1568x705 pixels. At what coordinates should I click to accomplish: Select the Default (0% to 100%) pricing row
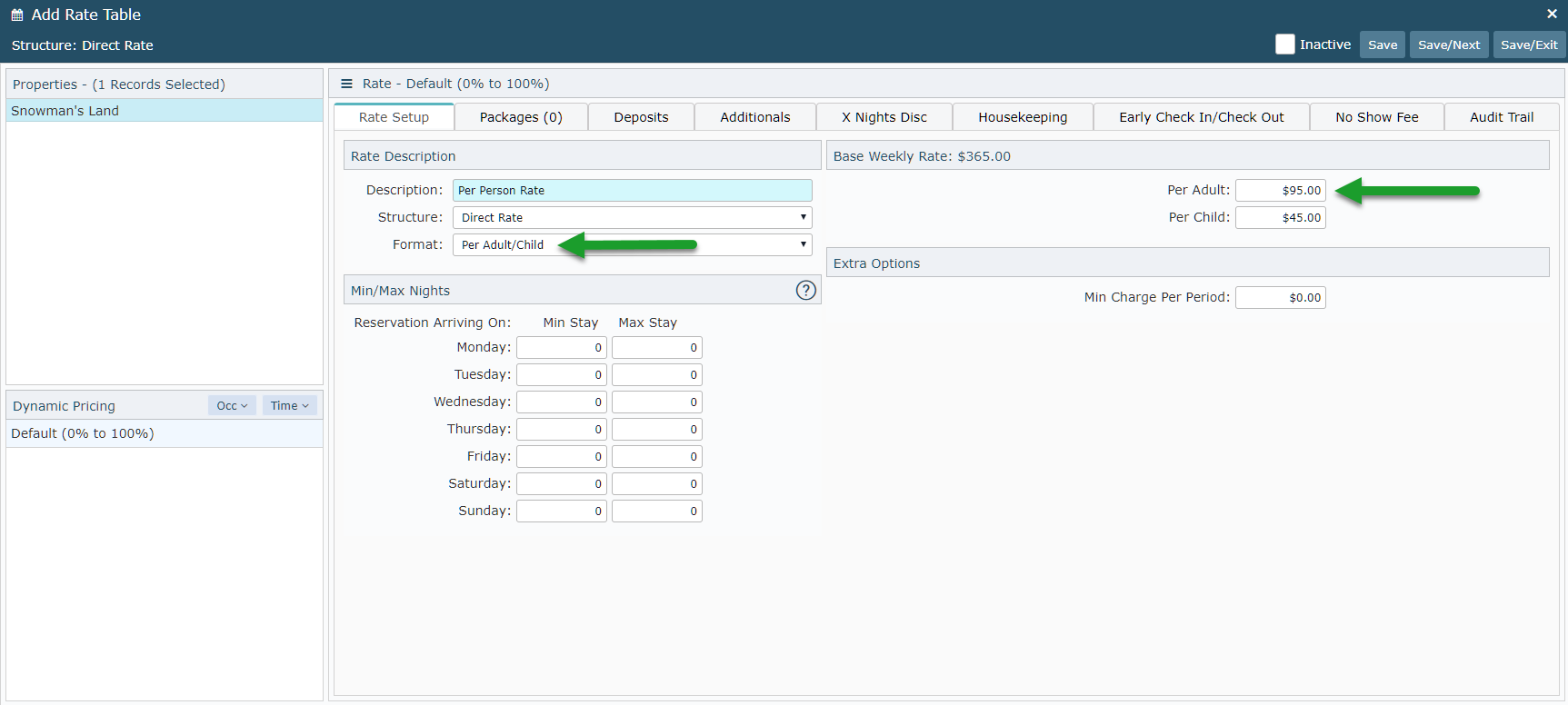165,433
